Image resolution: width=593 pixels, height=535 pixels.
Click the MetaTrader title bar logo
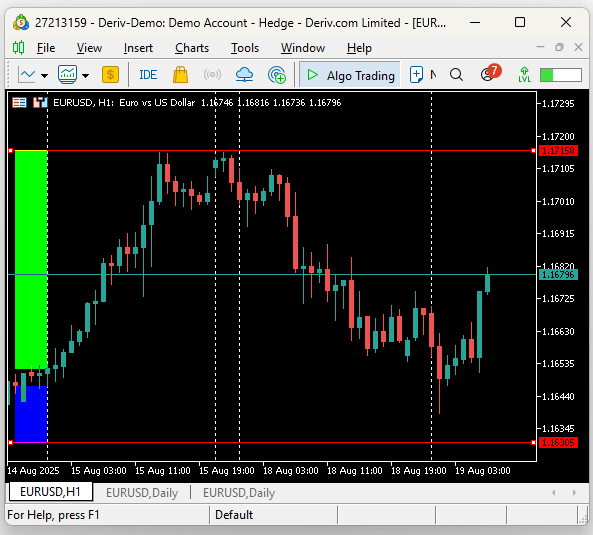[21, 23]
